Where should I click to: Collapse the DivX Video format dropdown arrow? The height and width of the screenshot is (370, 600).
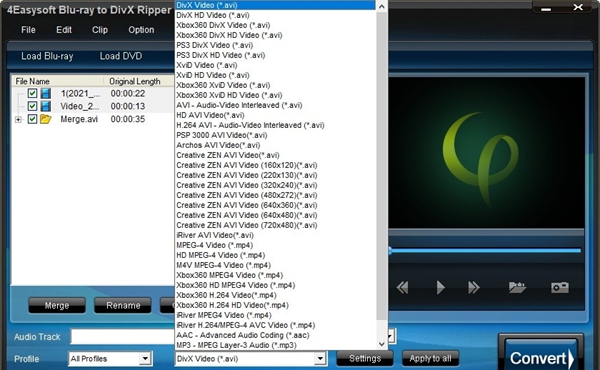[x=320, y=359]
